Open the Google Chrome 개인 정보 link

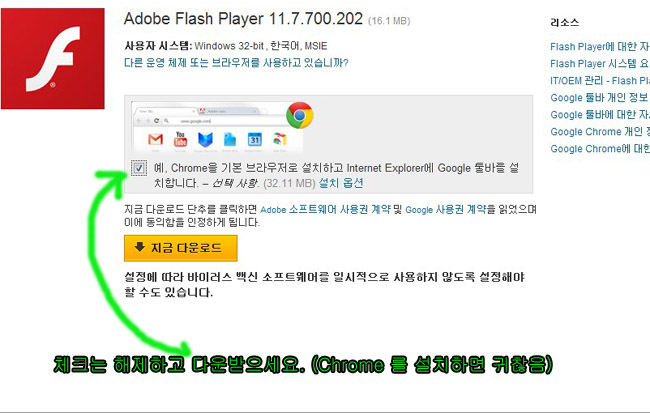600,131
